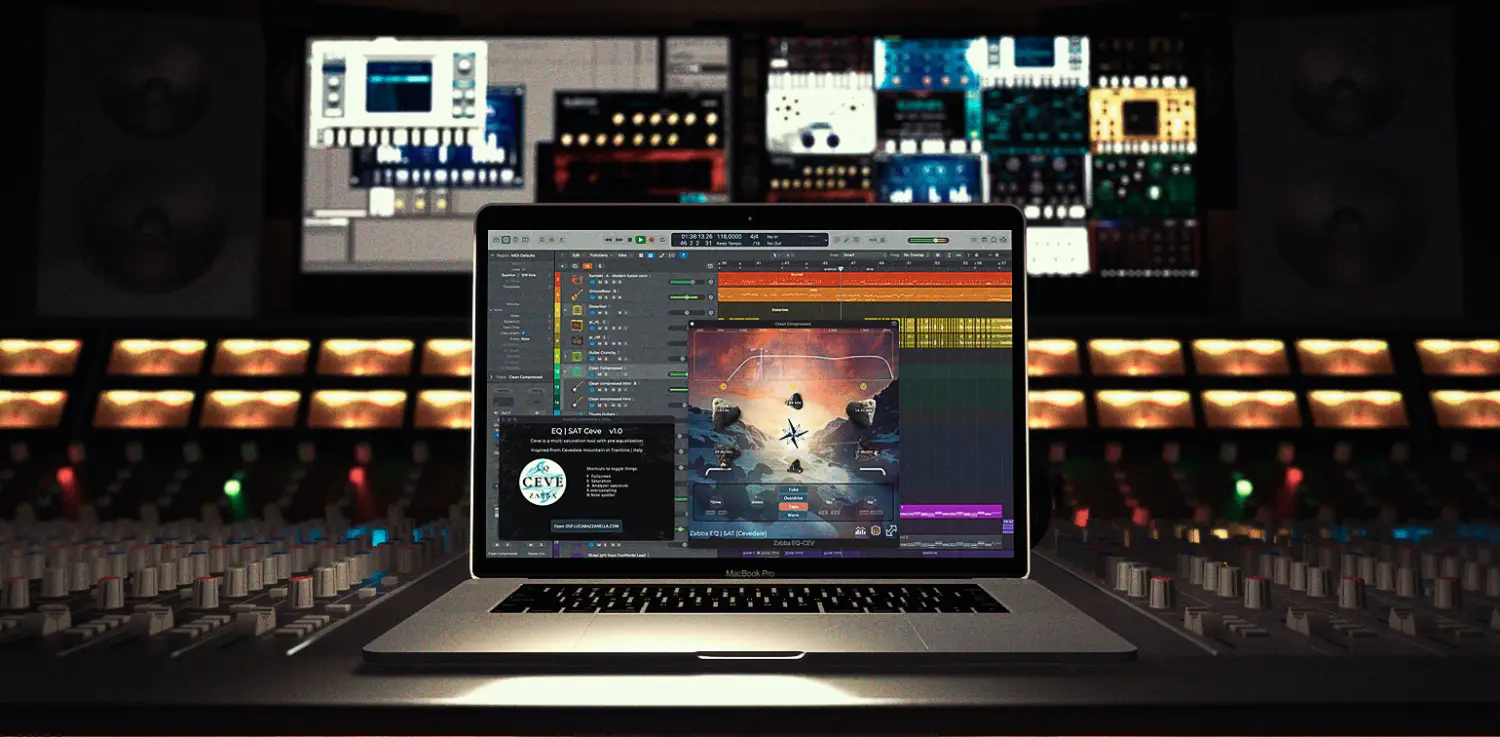The image size is (1500, 737).
Task: Click the fullscreen arrows icon in Zabba plugin
Action: 890,531
